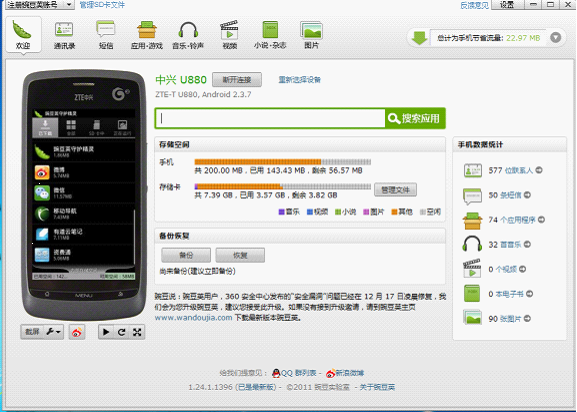Open the www.wandoujia.com link

(x=193, y=317)
